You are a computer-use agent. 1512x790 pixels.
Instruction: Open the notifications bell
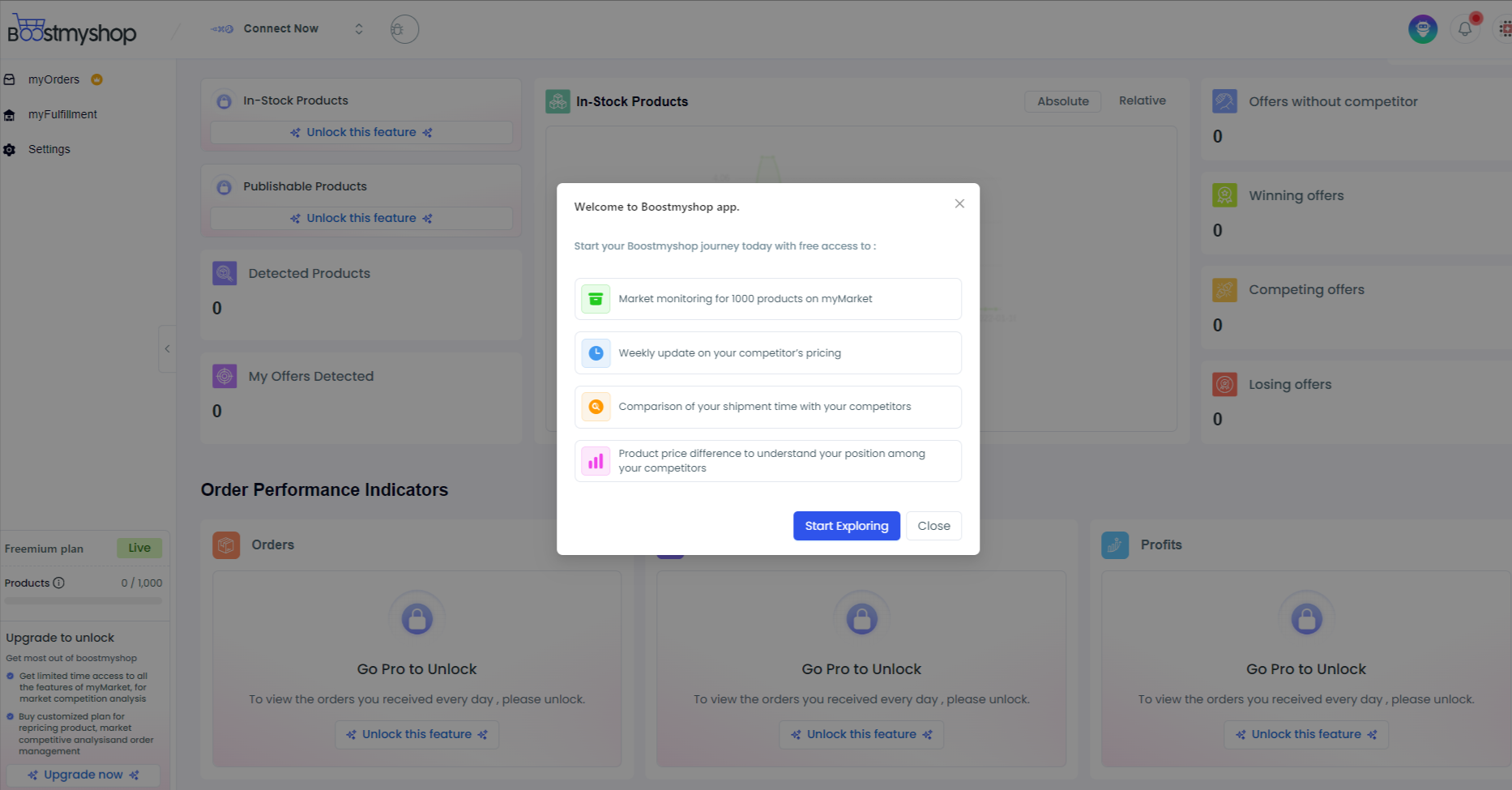pyautogui.click(x=1464, y=29)
